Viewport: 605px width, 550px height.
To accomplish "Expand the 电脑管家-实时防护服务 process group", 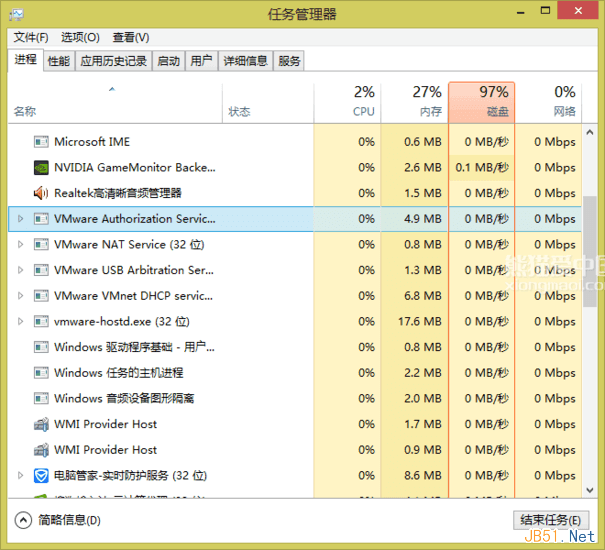I will (20, 476).
